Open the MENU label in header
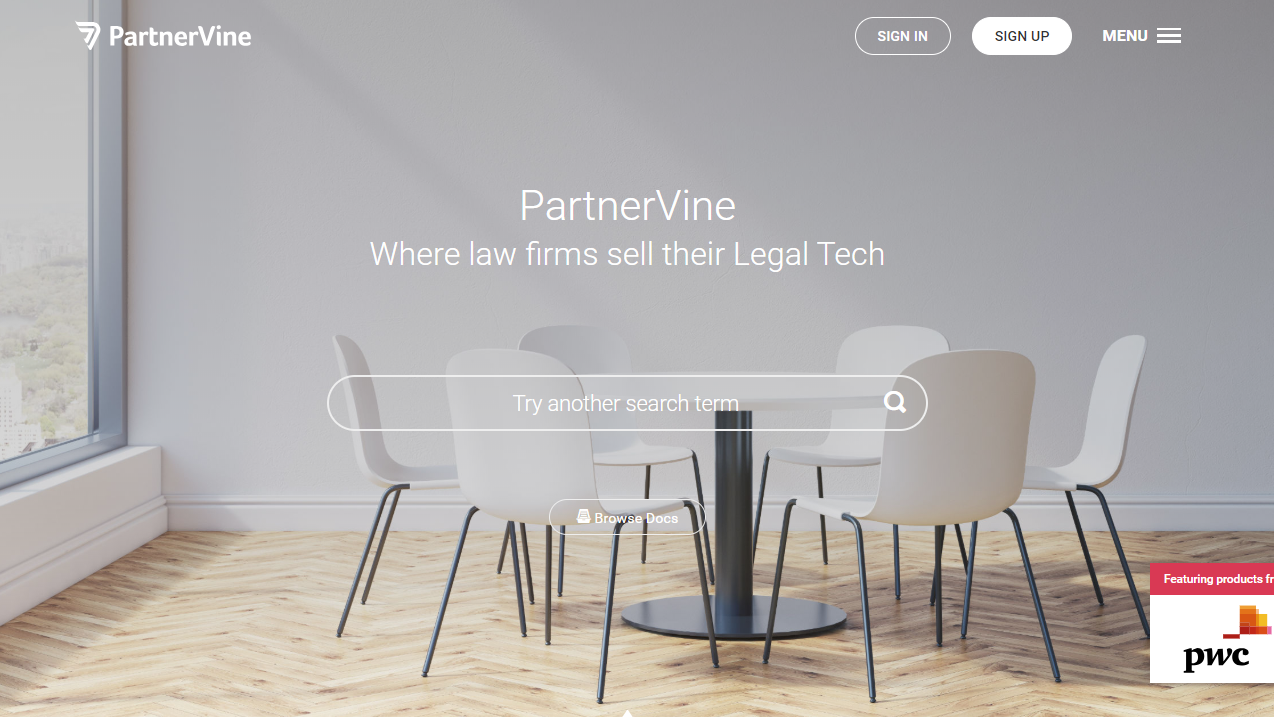The height and width of the screenshot is (717, 1274). point(1125,36)
